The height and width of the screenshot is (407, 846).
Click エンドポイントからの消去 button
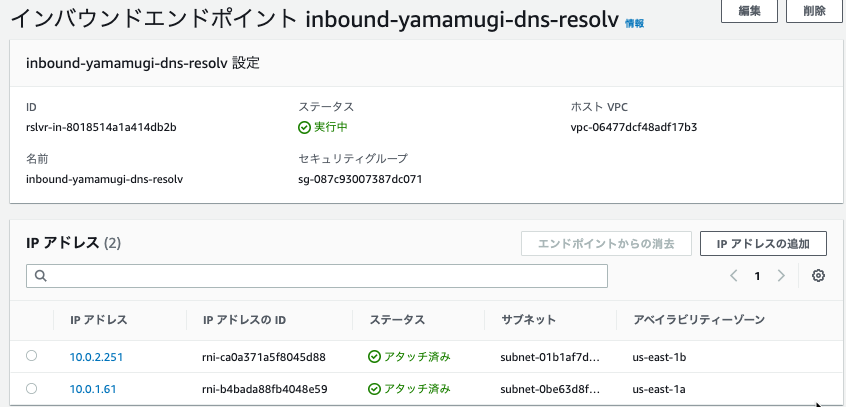tap(606, 243)
